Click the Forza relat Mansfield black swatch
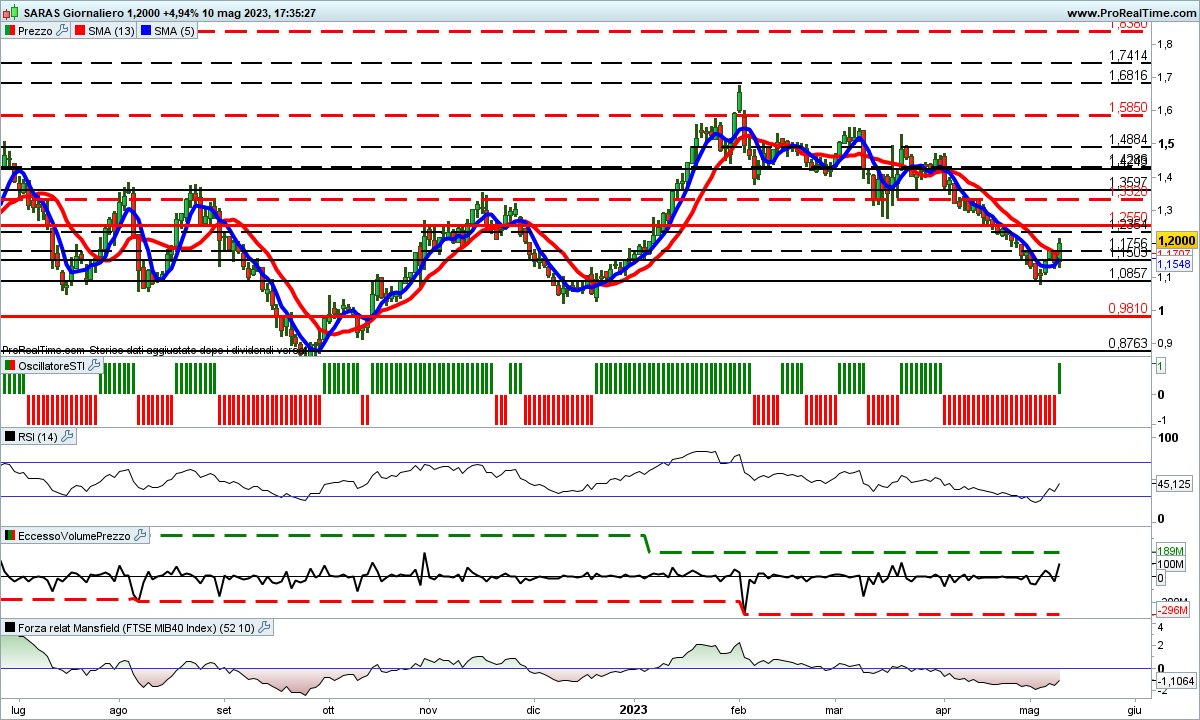Viewport: 1200px width, 720px height. [10, 627]
